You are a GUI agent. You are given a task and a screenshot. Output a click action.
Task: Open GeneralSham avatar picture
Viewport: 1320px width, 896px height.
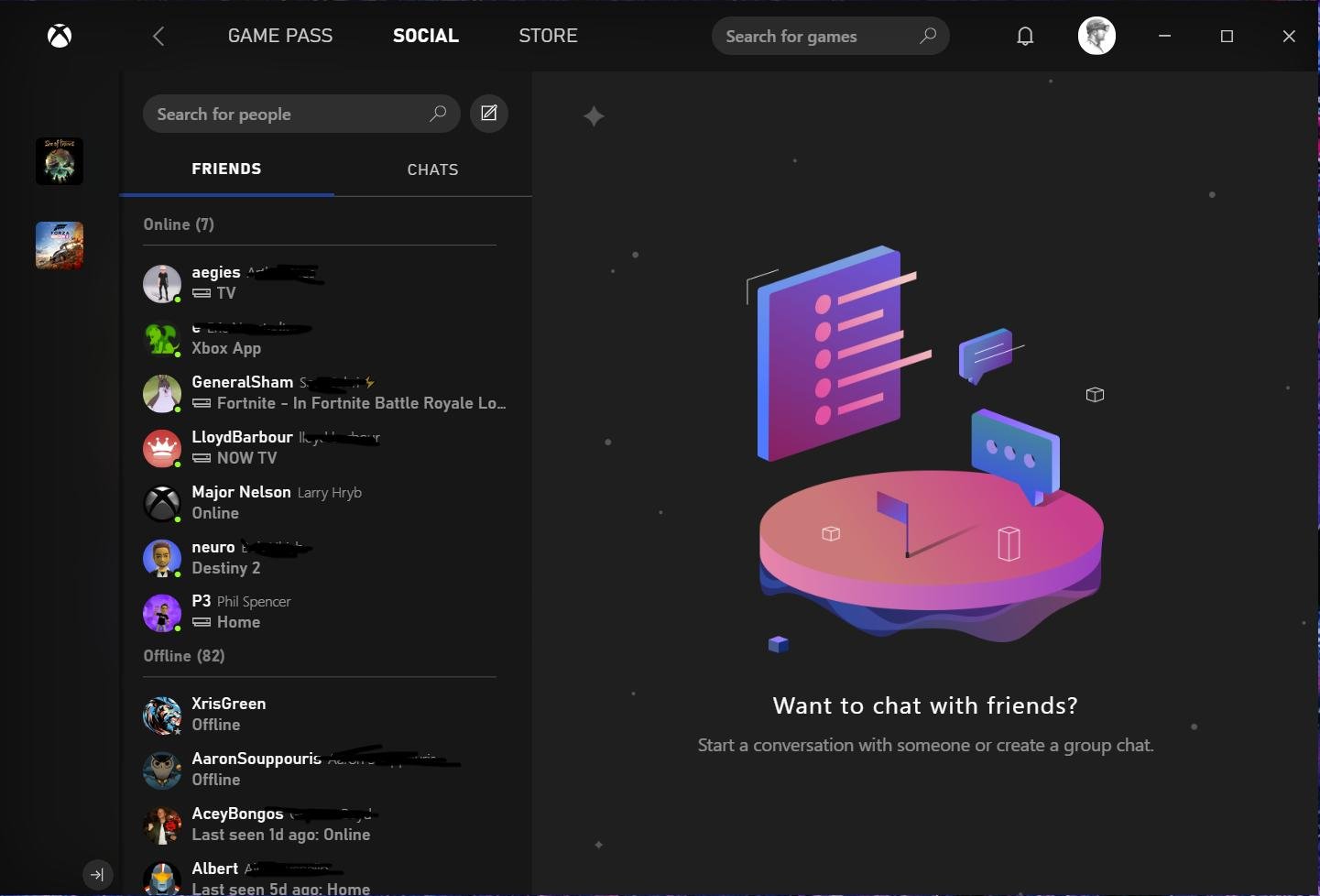click(162, 394)
